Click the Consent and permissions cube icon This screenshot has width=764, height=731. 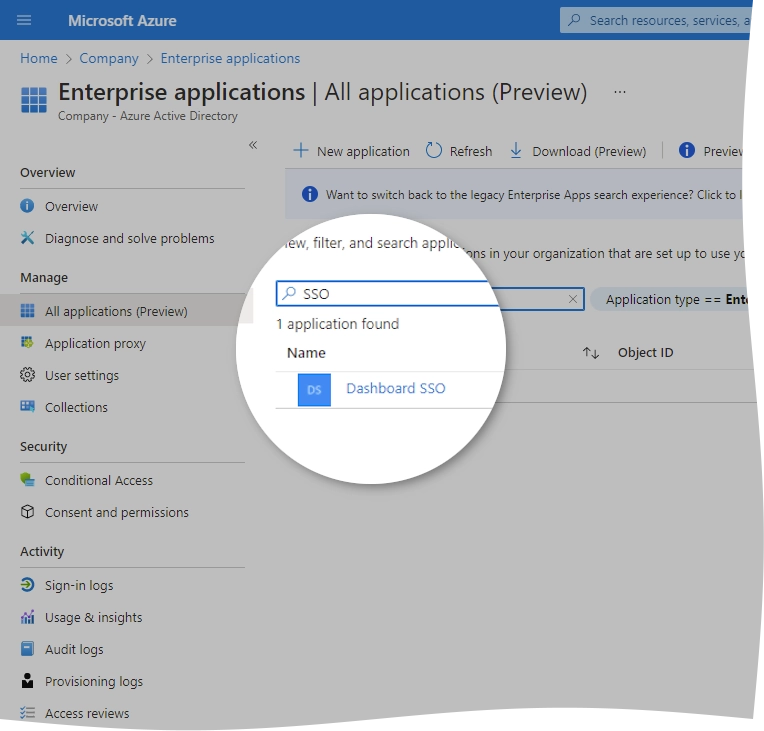pyautogui.click(x=27, y=512)
